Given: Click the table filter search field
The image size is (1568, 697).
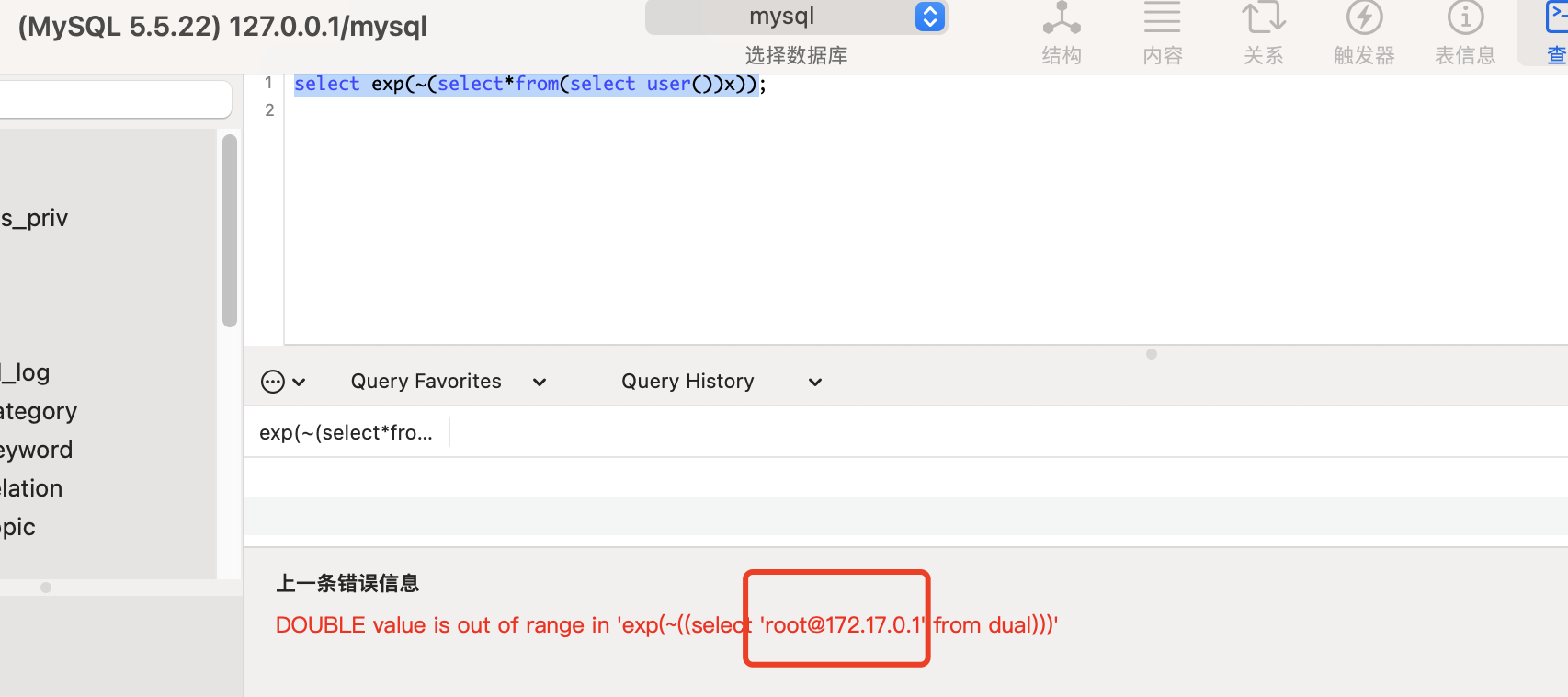Looking at the screenshot, I should coord(115,99).
